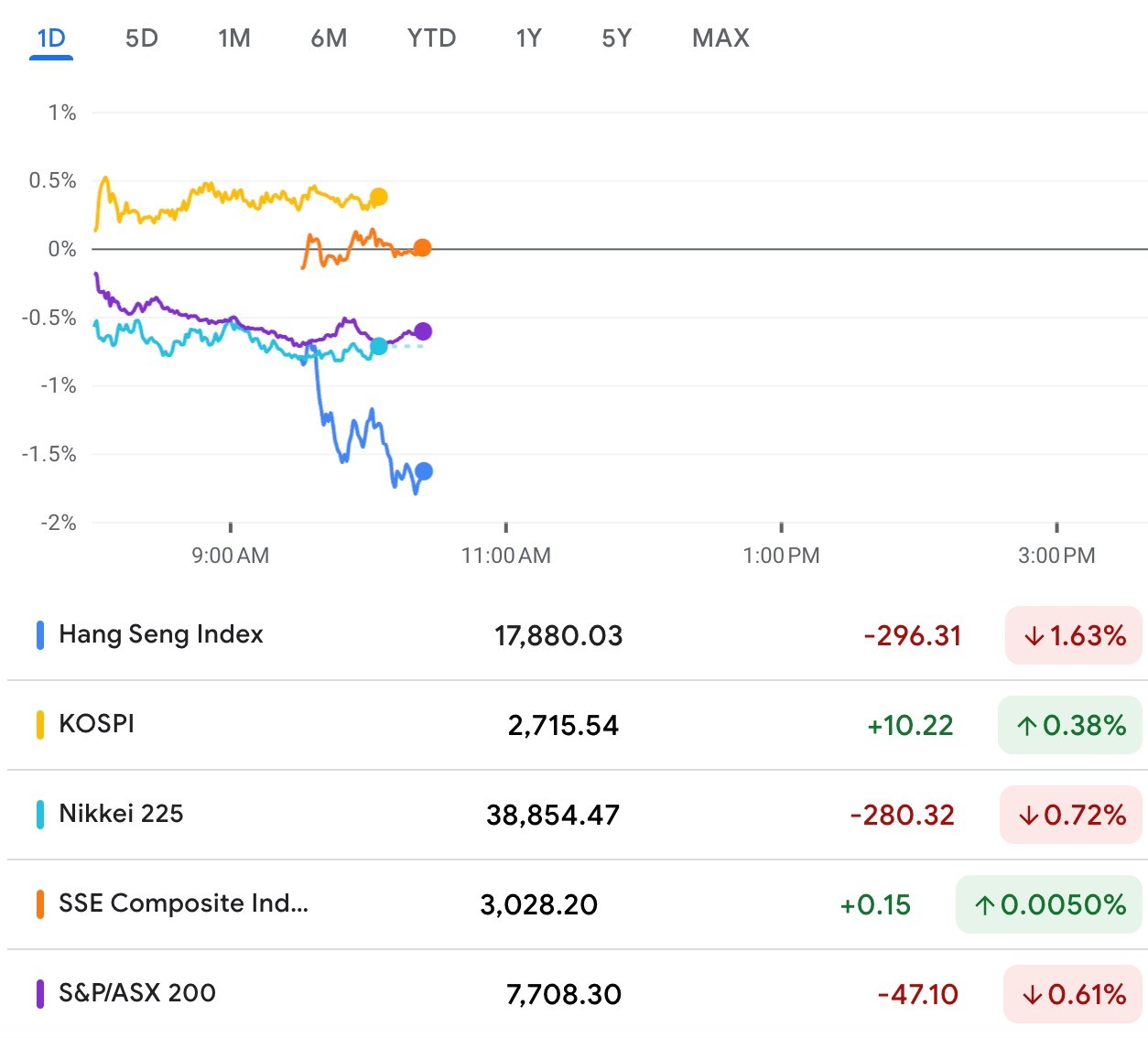Click the SSE Composite change value +0.15
1148x1038 pixels.
click(x=875, y=904)
